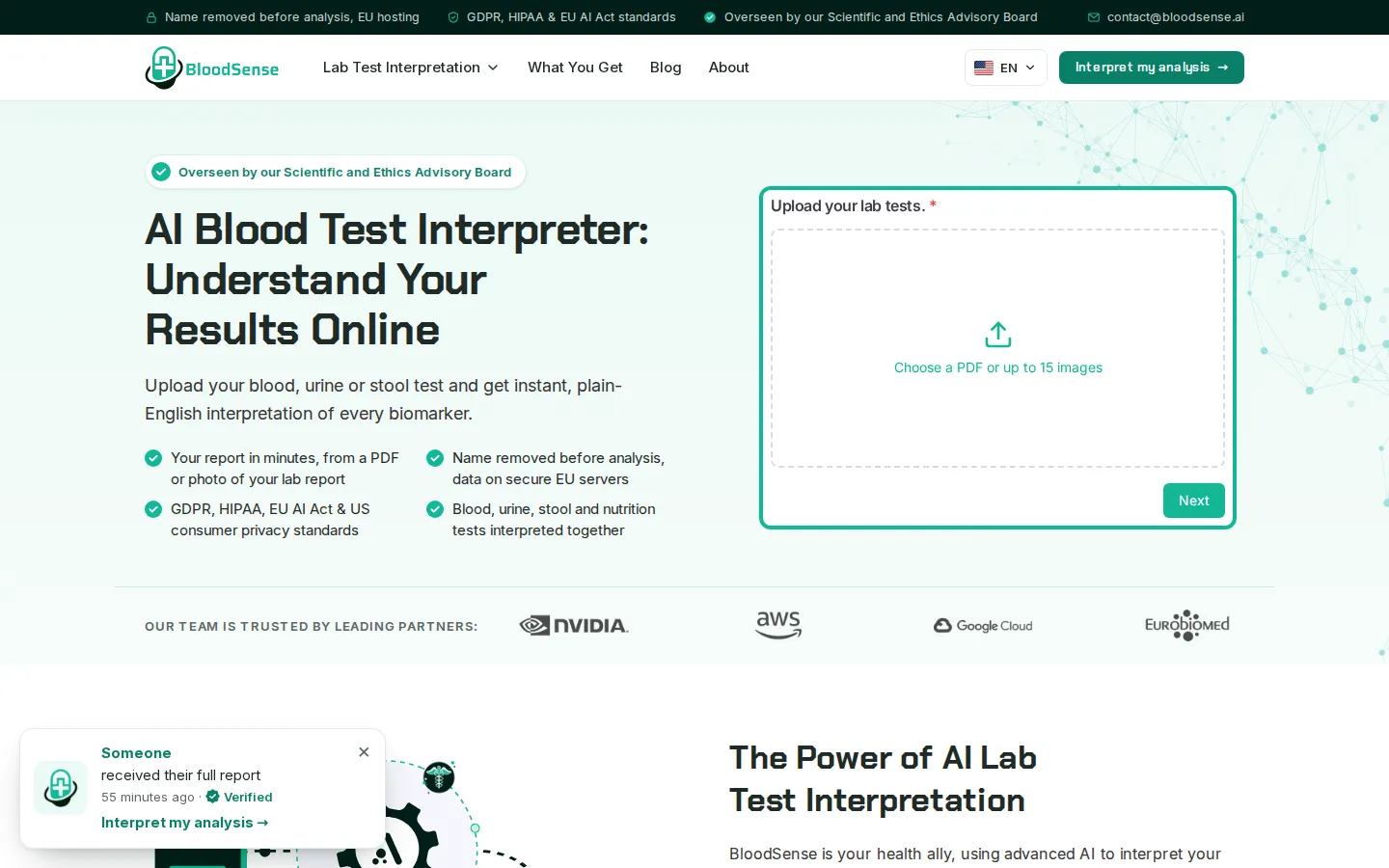
Task: Click the Google Cloud partner logo
Action: pos(983,626)
